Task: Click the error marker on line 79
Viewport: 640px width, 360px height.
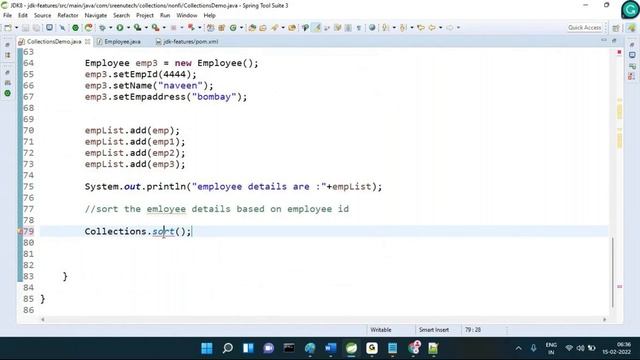Action: click(x=20, y=231)
